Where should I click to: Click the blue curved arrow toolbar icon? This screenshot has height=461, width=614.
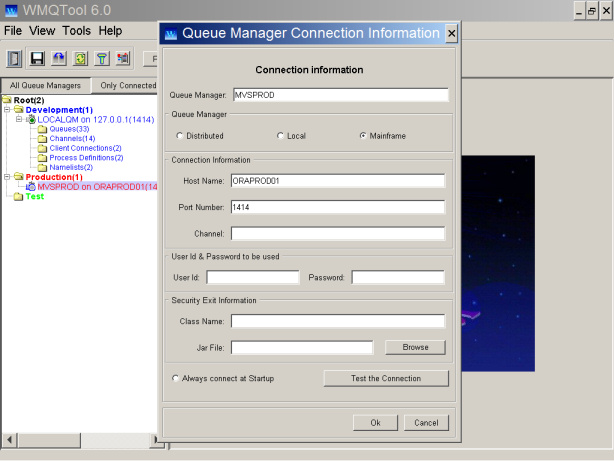pos(59,59)
